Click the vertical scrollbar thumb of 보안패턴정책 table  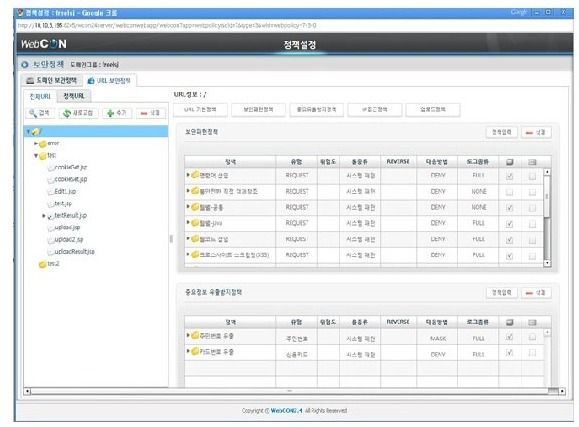(547, 197)
